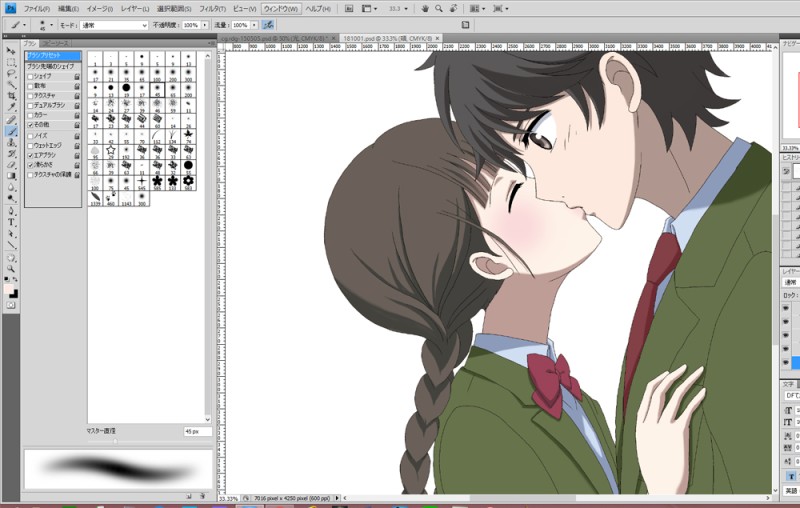Click delete brush trash icon at panel bottom
Image resolution: width=800 pixels, height=508 pixels.
pyautogui.click(x=203, y=495)
